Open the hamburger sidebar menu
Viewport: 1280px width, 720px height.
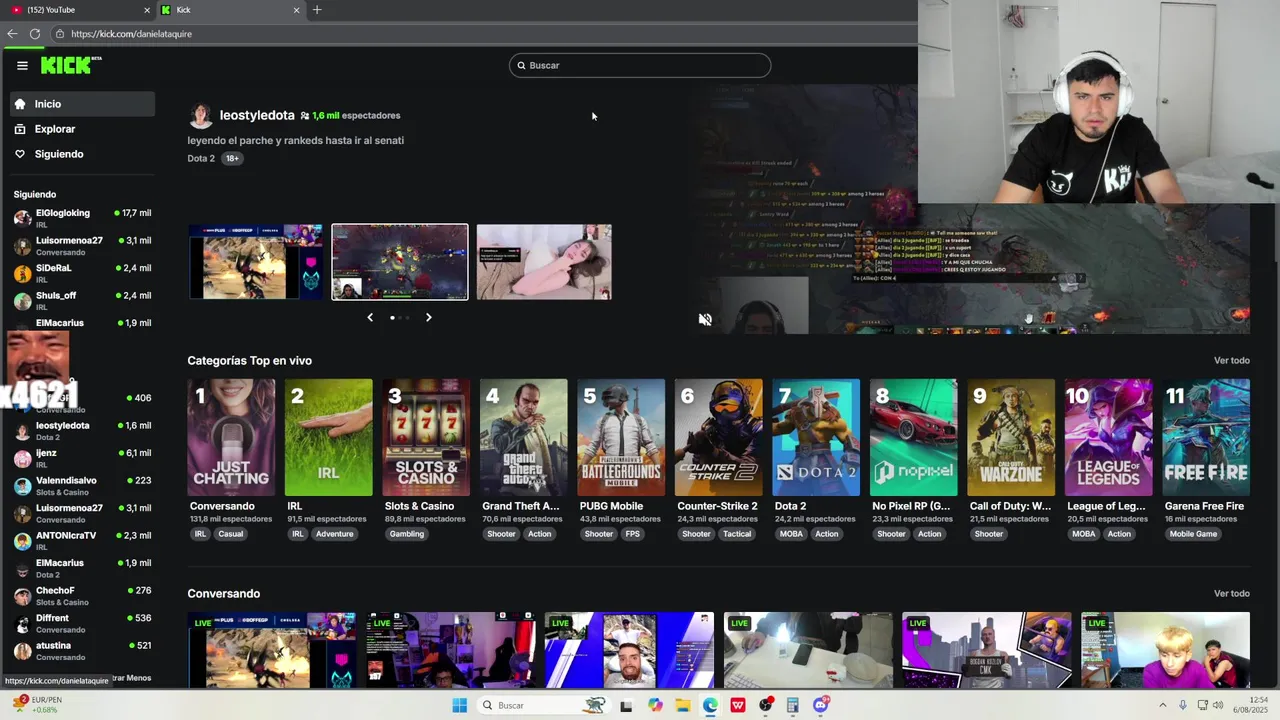point(22,66)
